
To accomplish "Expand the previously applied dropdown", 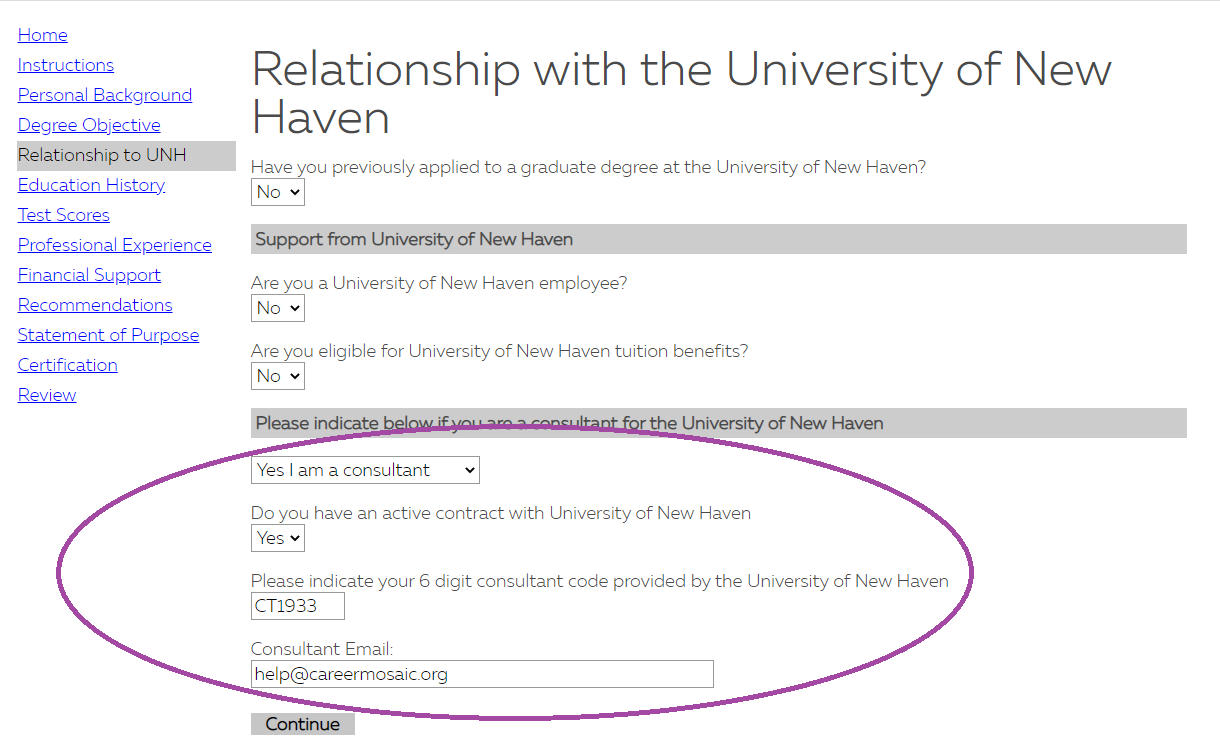I will [278, 192].
